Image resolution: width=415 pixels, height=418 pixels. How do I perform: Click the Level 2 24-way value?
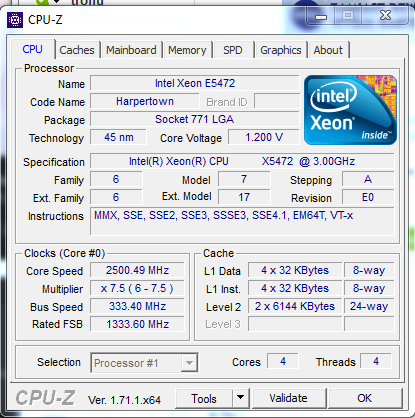(x=369, y=306)
